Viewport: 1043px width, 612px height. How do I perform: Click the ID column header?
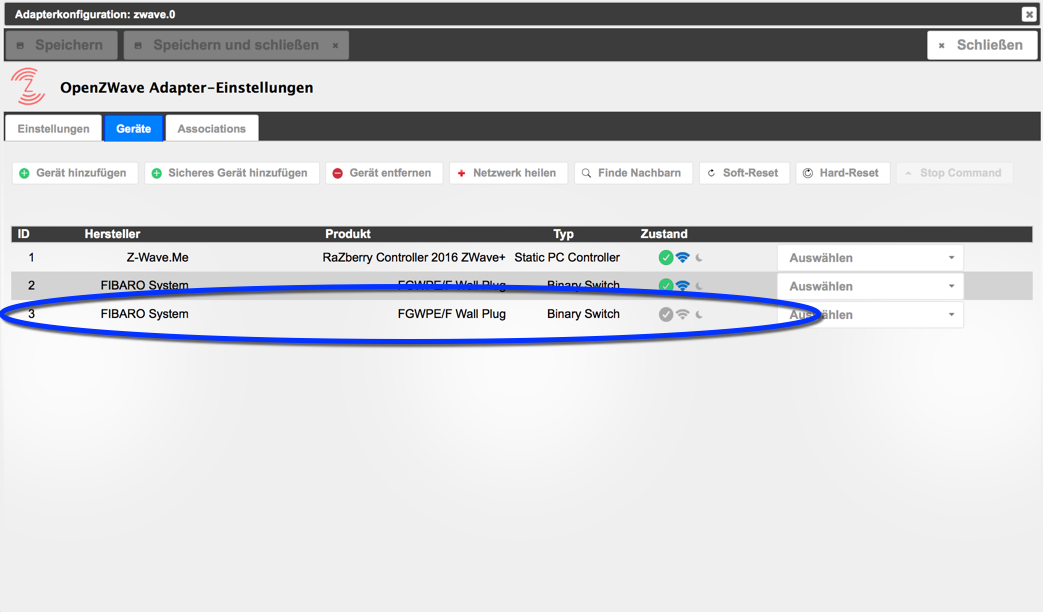(x=23, y=233)
